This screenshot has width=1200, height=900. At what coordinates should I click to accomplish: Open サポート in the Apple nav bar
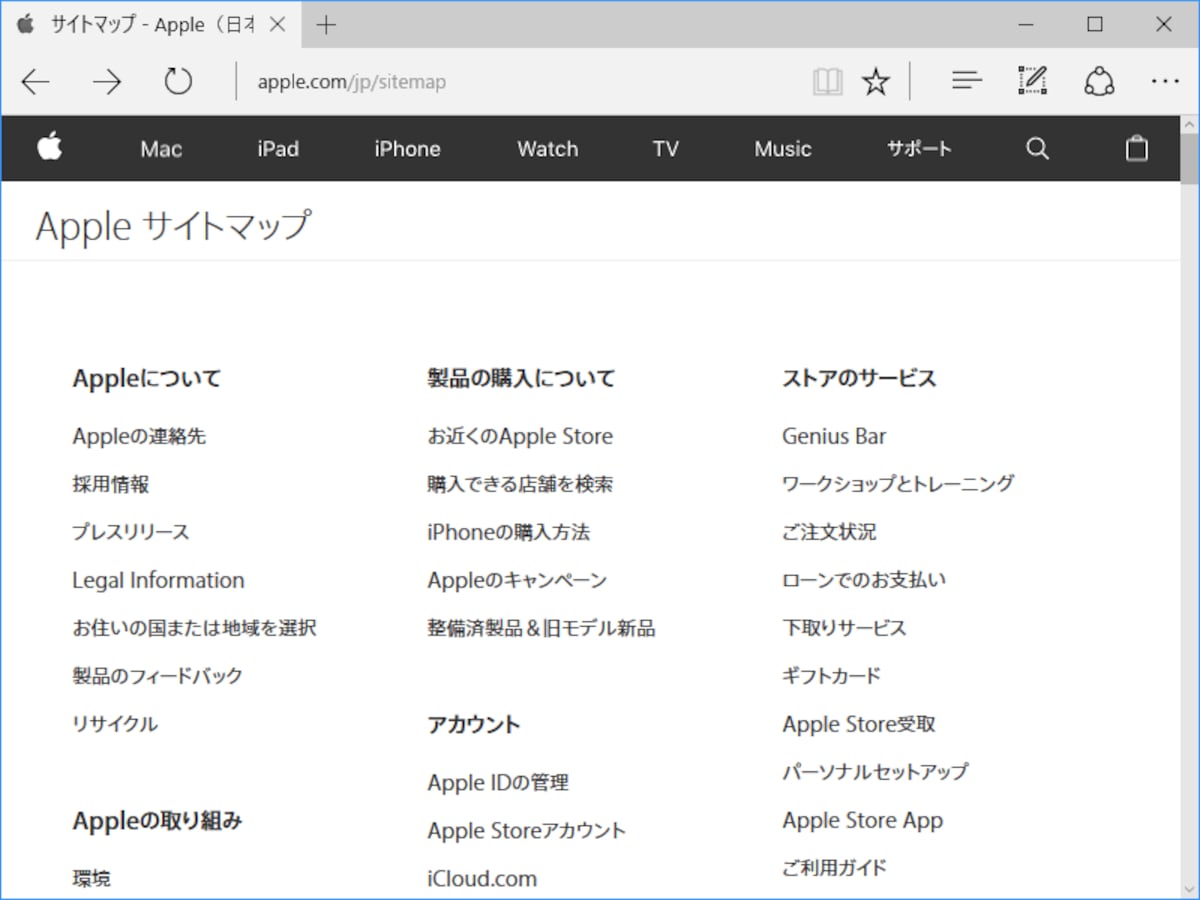(x=919, y=149)
